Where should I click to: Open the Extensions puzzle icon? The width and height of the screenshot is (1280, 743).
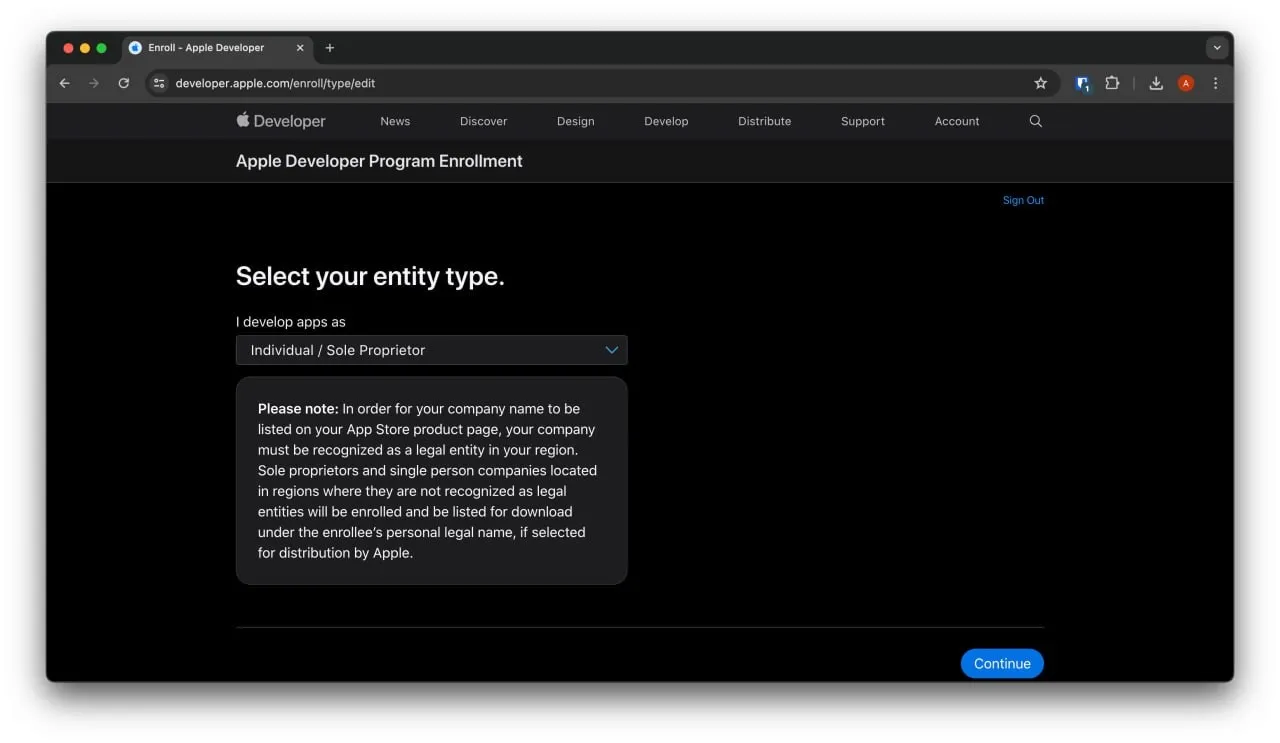pyautogui.click(x=1112, y=83)
